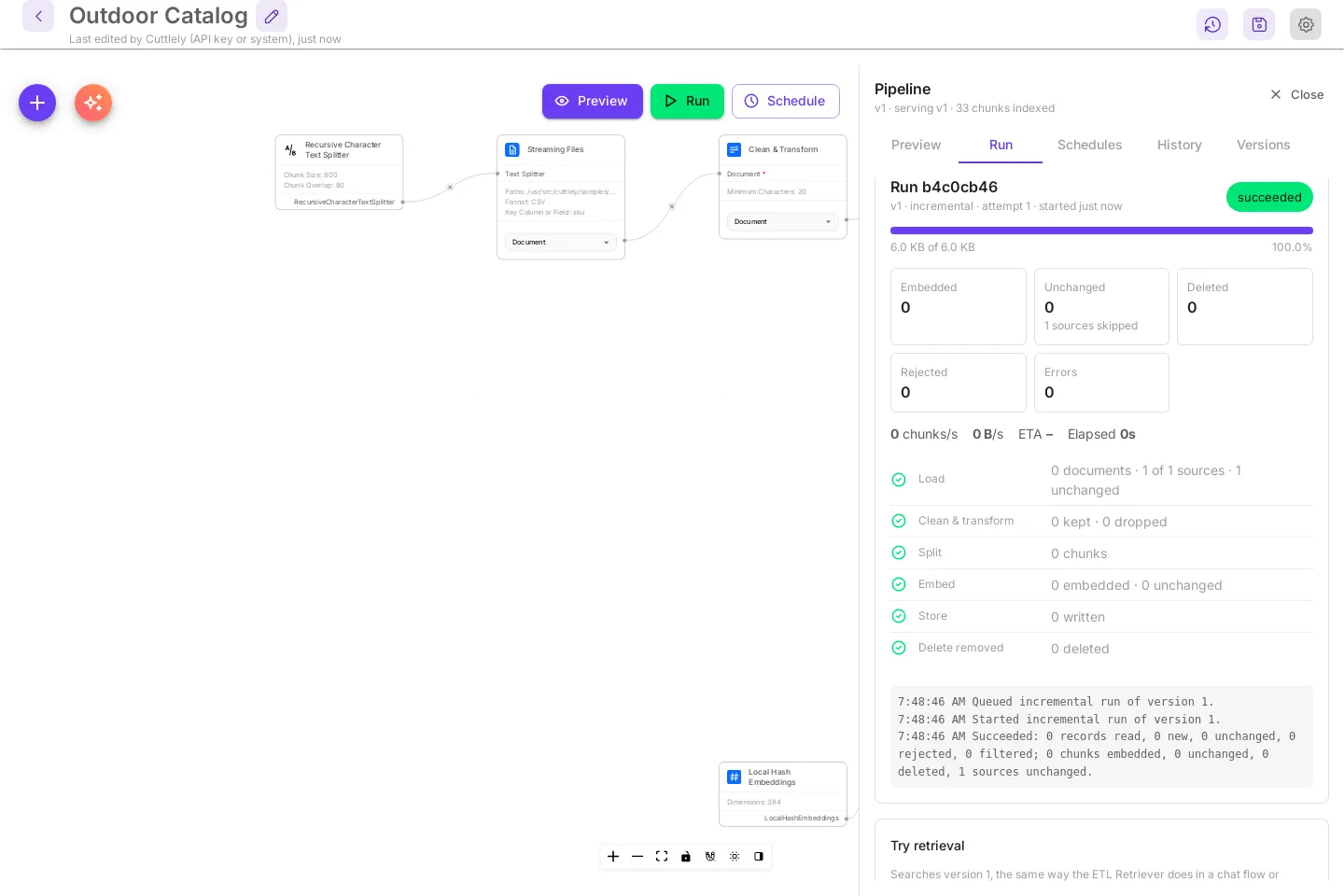Click the run log output box

pyautogui.click(x=1101, y=736)
